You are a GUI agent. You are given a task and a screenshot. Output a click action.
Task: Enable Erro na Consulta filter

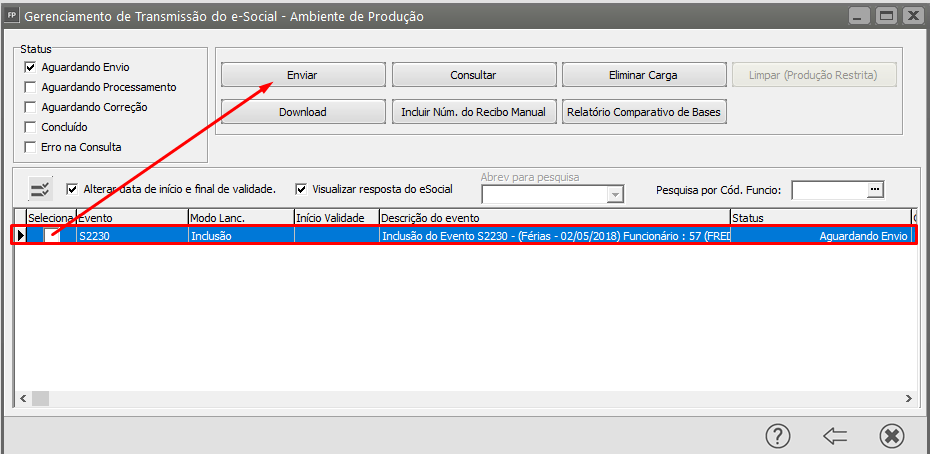[x=30, y=147]
